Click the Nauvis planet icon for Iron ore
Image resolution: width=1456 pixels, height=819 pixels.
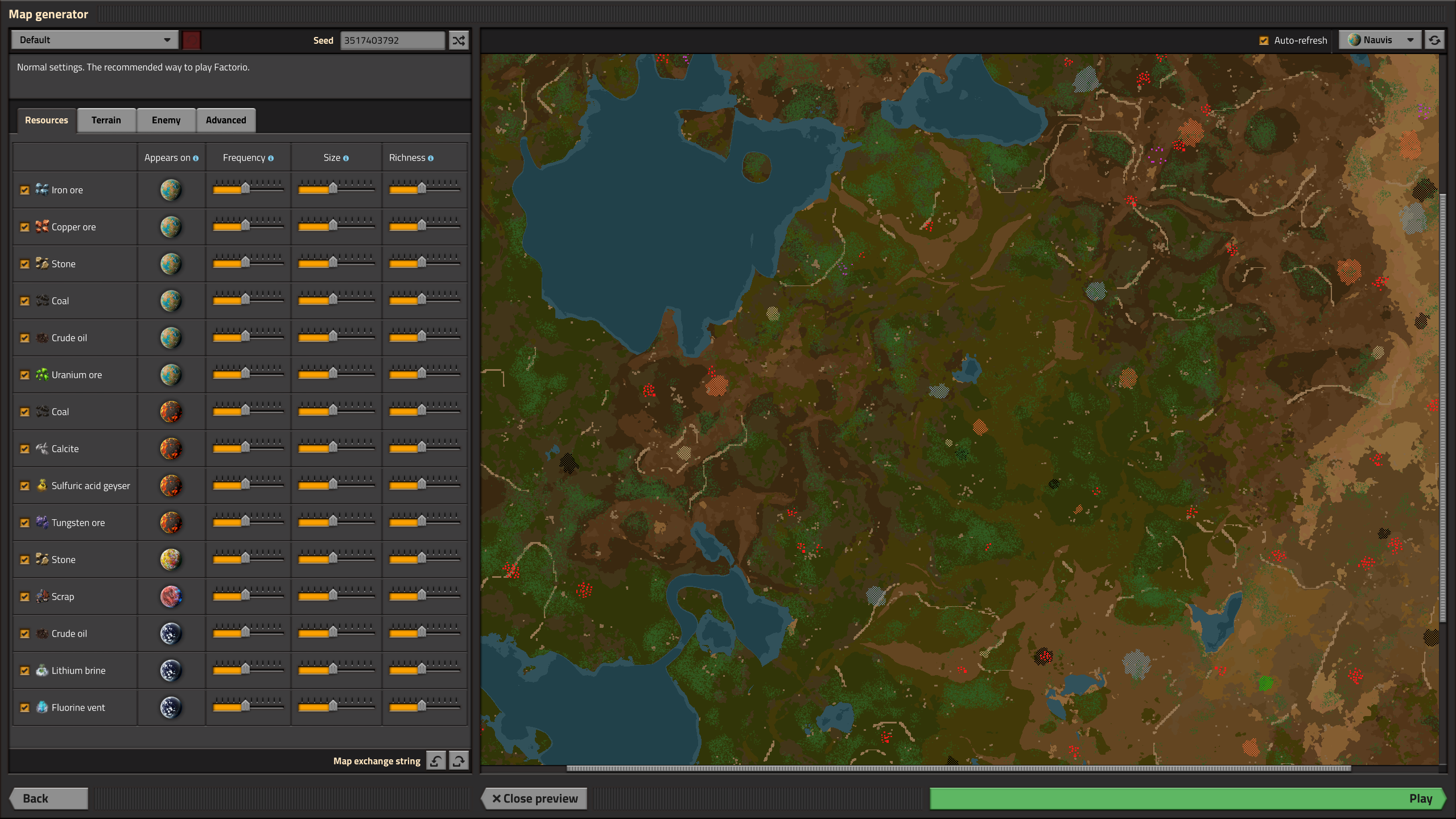pos(171,190)
